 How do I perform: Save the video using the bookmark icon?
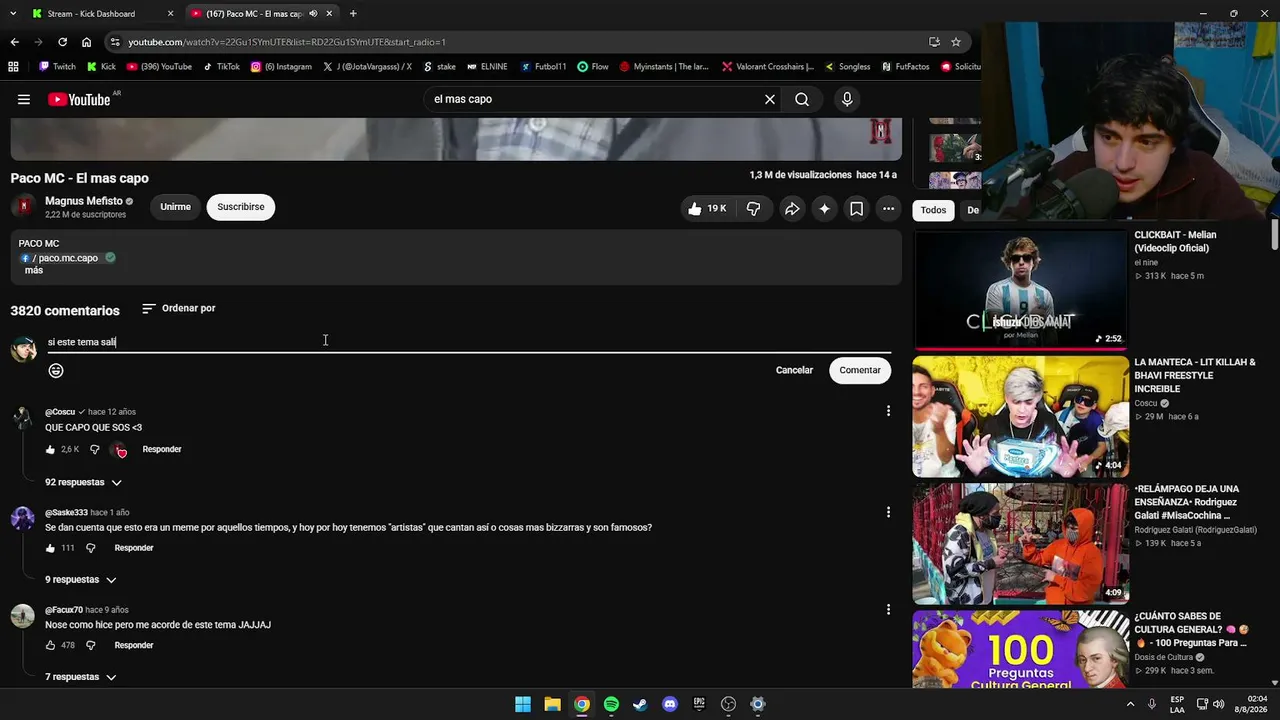pyautogui.click(x=856, y=208)
